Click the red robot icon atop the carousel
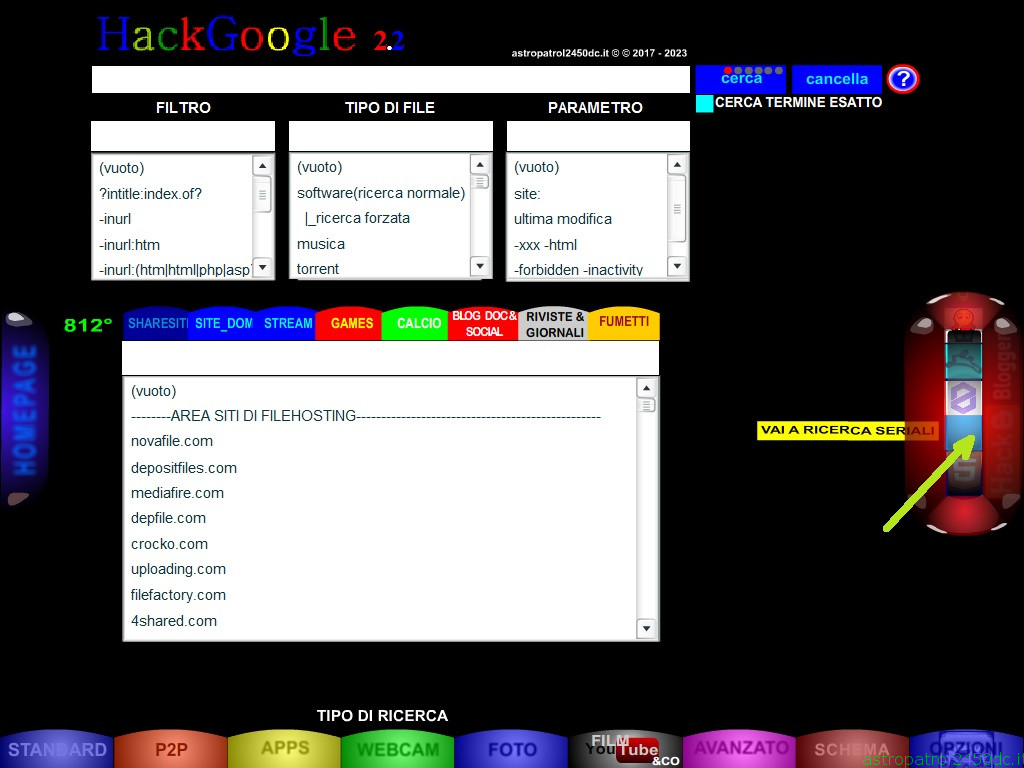This screenshot has width=1024, height=768. 963,320
